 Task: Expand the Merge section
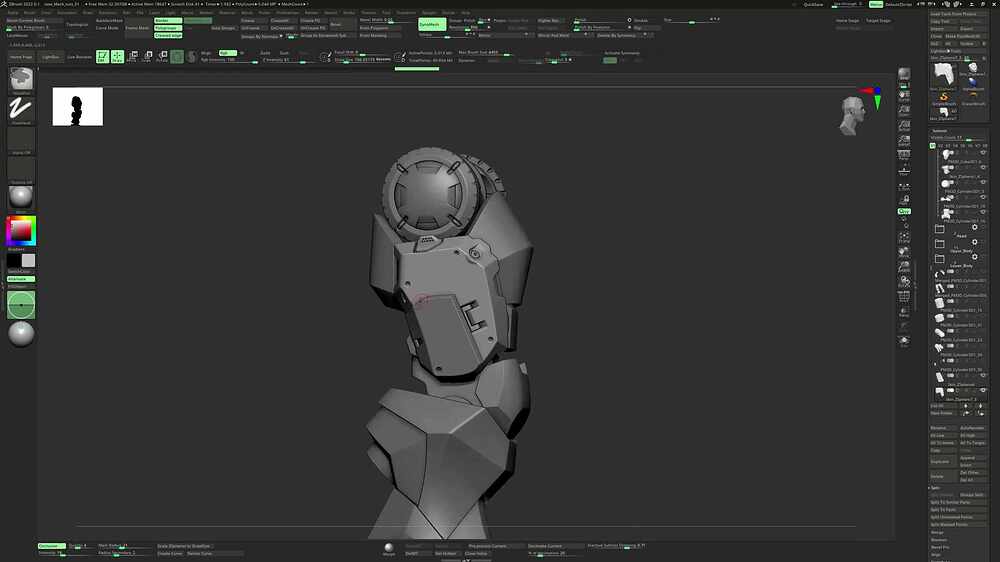click(937, 532)
